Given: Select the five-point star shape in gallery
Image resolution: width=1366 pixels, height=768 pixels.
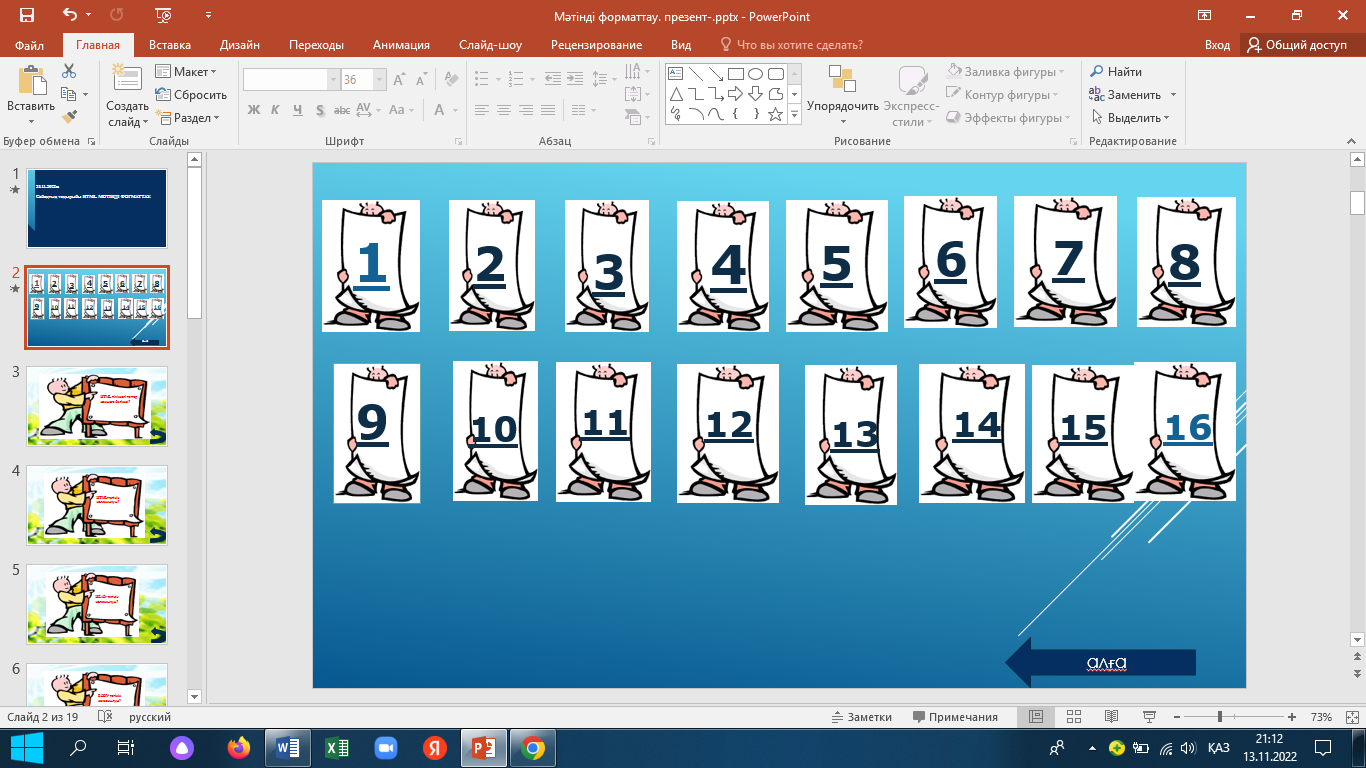Looking at the screenshot, I should pyautogui.click(x=775, y=114).
